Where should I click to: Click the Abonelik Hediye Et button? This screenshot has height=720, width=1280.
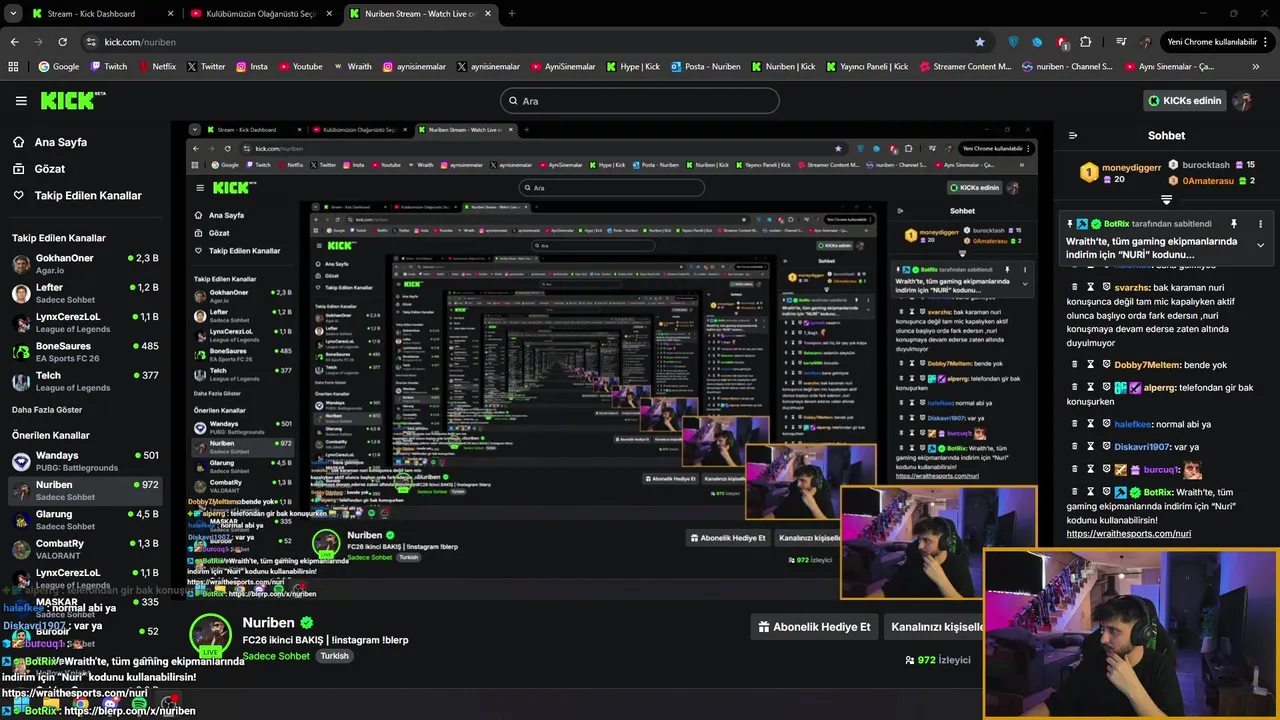point(815,627)
